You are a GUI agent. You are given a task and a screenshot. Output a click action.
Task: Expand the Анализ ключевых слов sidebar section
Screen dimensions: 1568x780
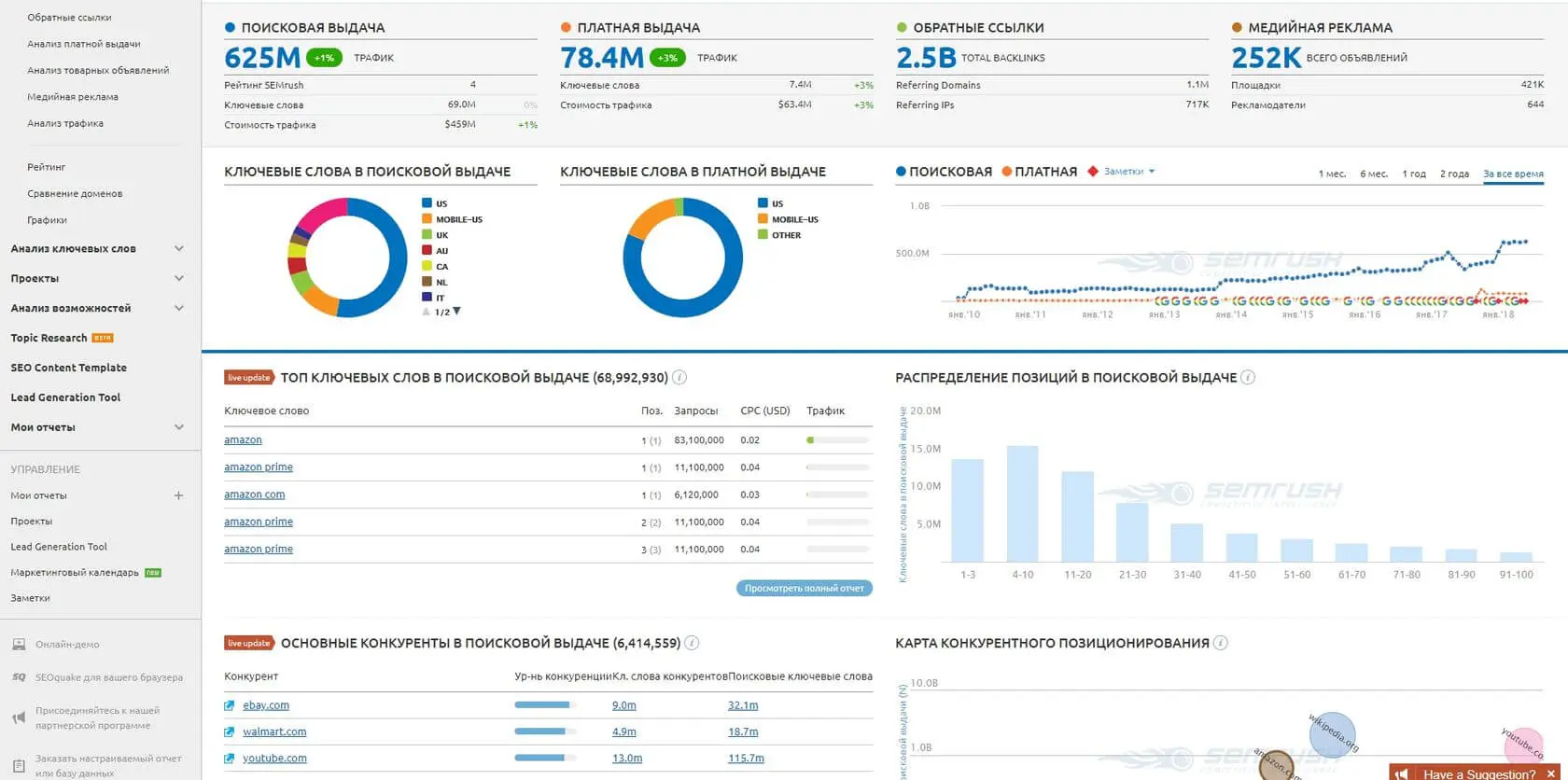(179, 249)
